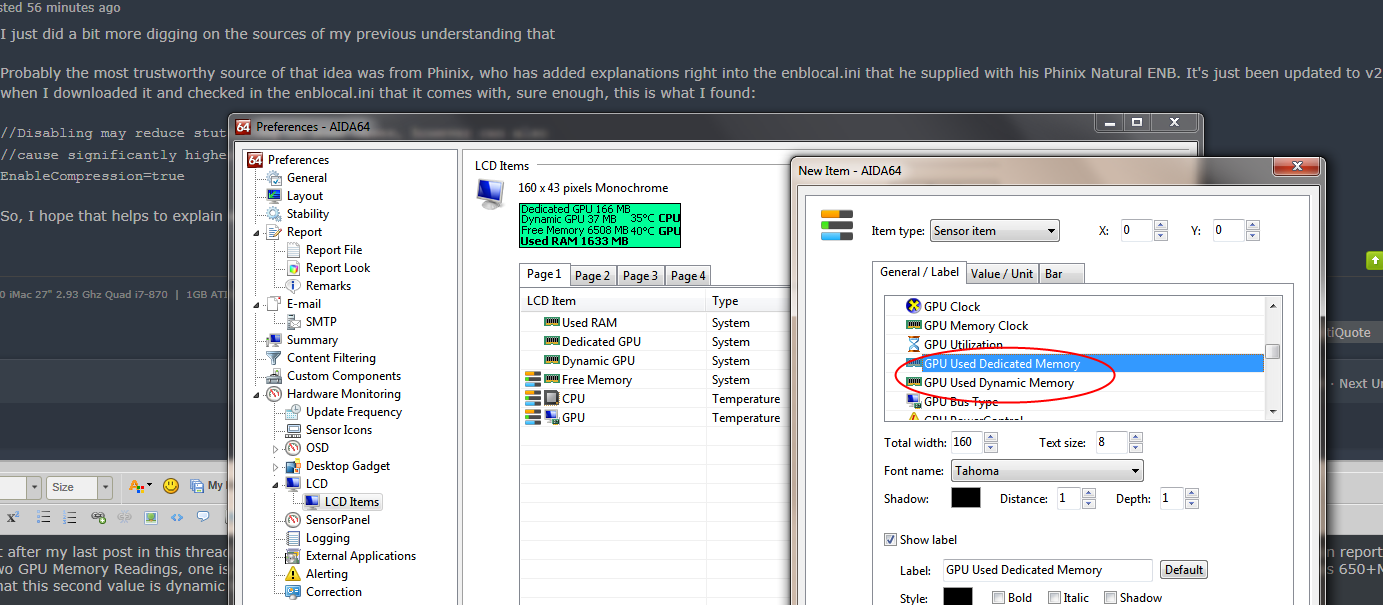
Task: Click the LCD Item column header
Action: (x=614, y=301)
